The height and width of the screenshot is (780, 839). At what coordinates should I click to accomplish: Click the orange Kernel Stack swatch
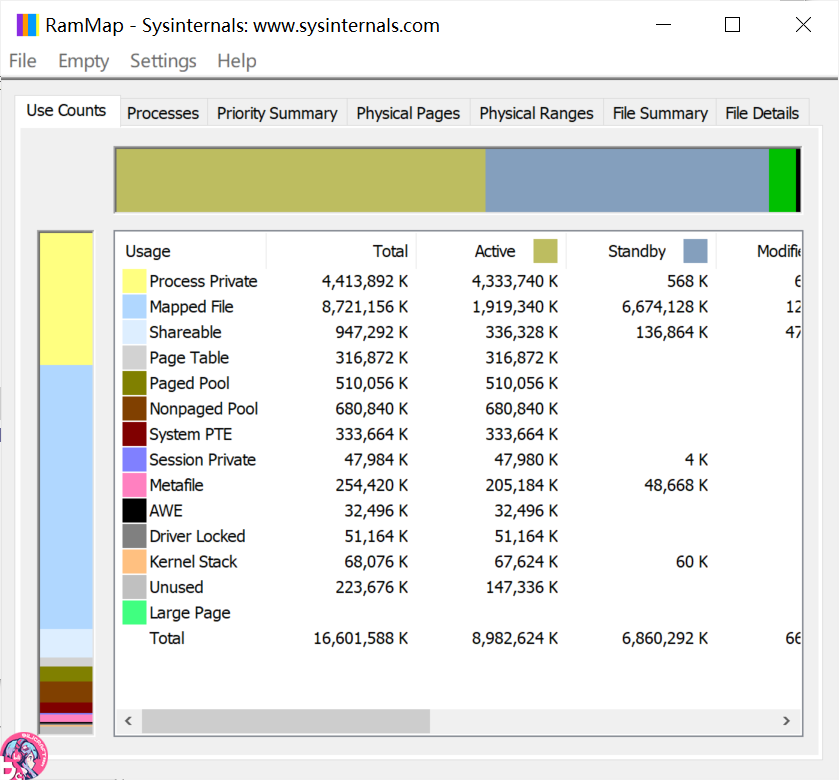click(134, 562)
